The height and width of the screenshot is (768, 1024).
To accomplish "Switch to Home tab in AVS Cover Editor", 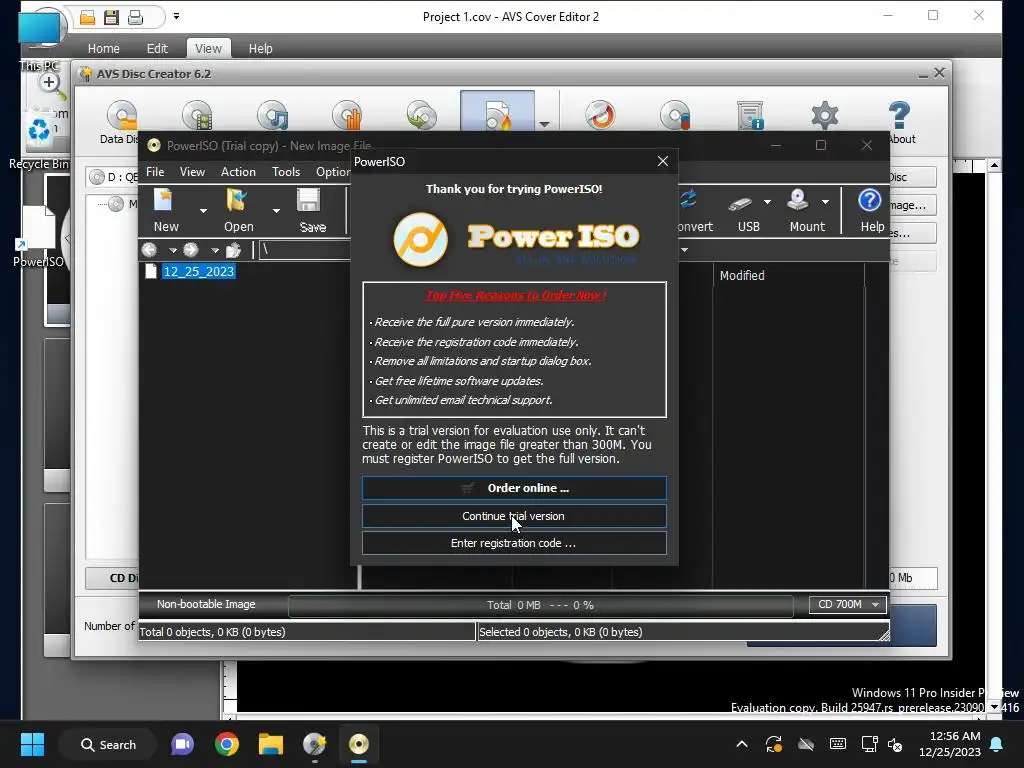I will pyautogui.click(x=103, y=48).
